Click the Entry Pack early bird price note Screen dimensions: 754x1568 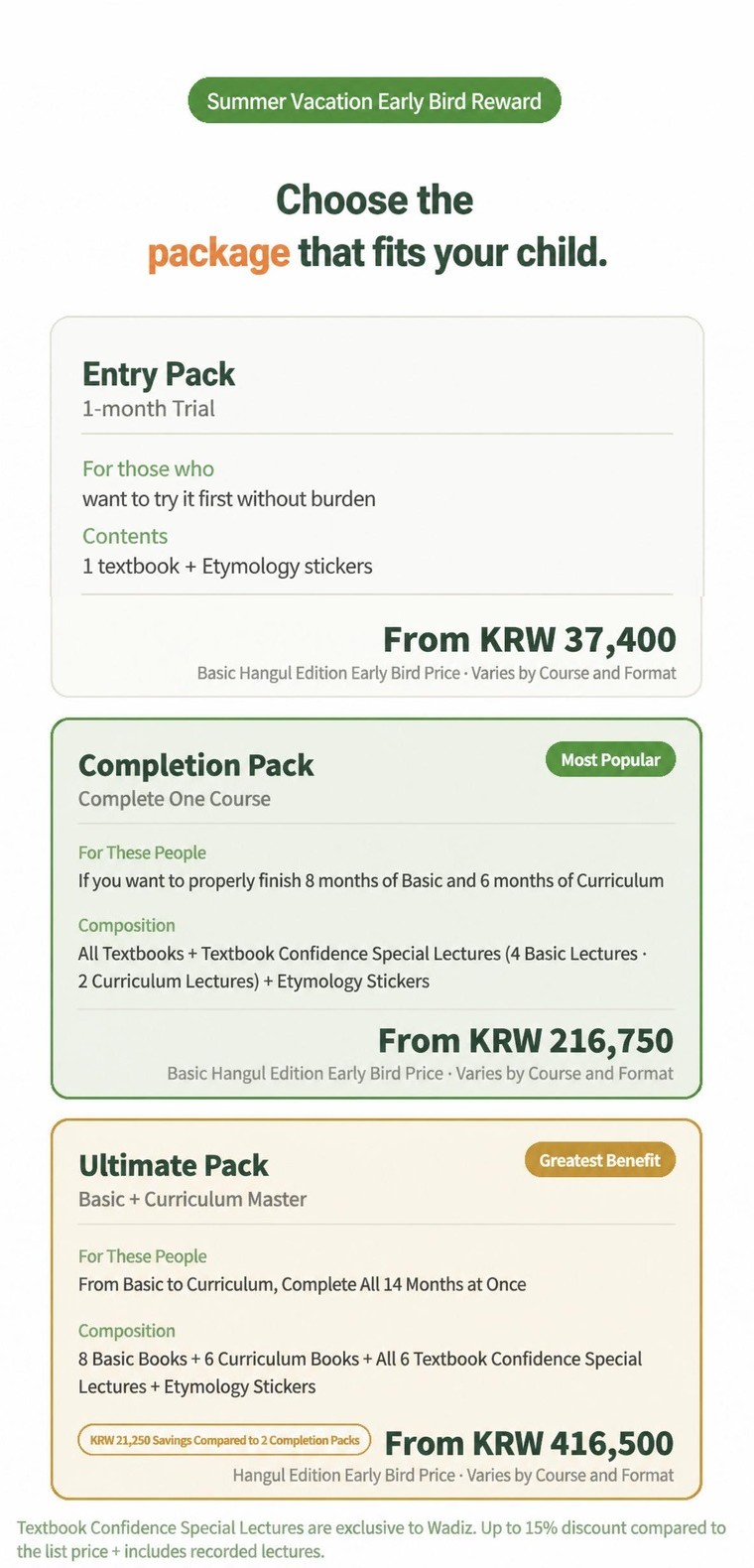click(x=437, y=673)
